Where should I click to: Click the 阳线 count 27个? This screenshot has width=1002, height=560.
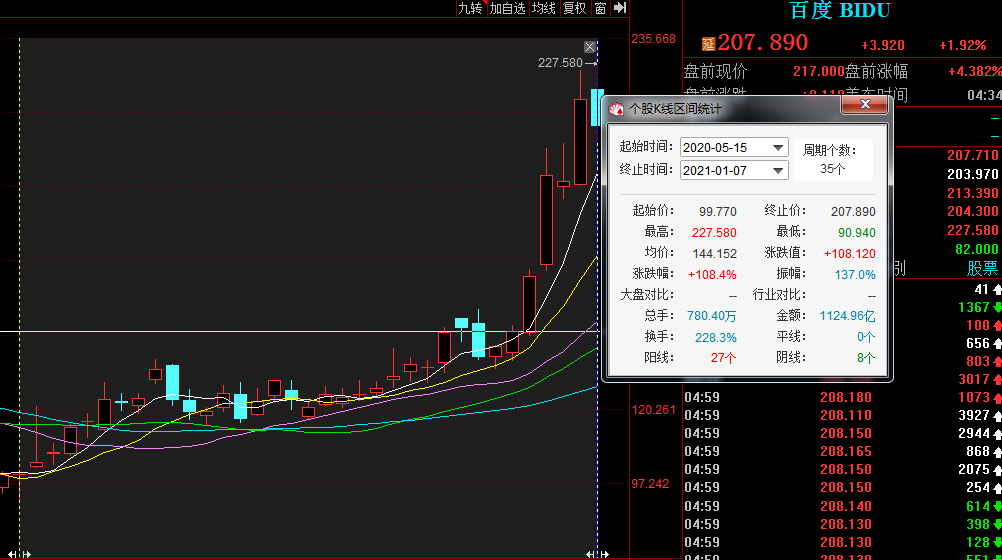point(723,358)
